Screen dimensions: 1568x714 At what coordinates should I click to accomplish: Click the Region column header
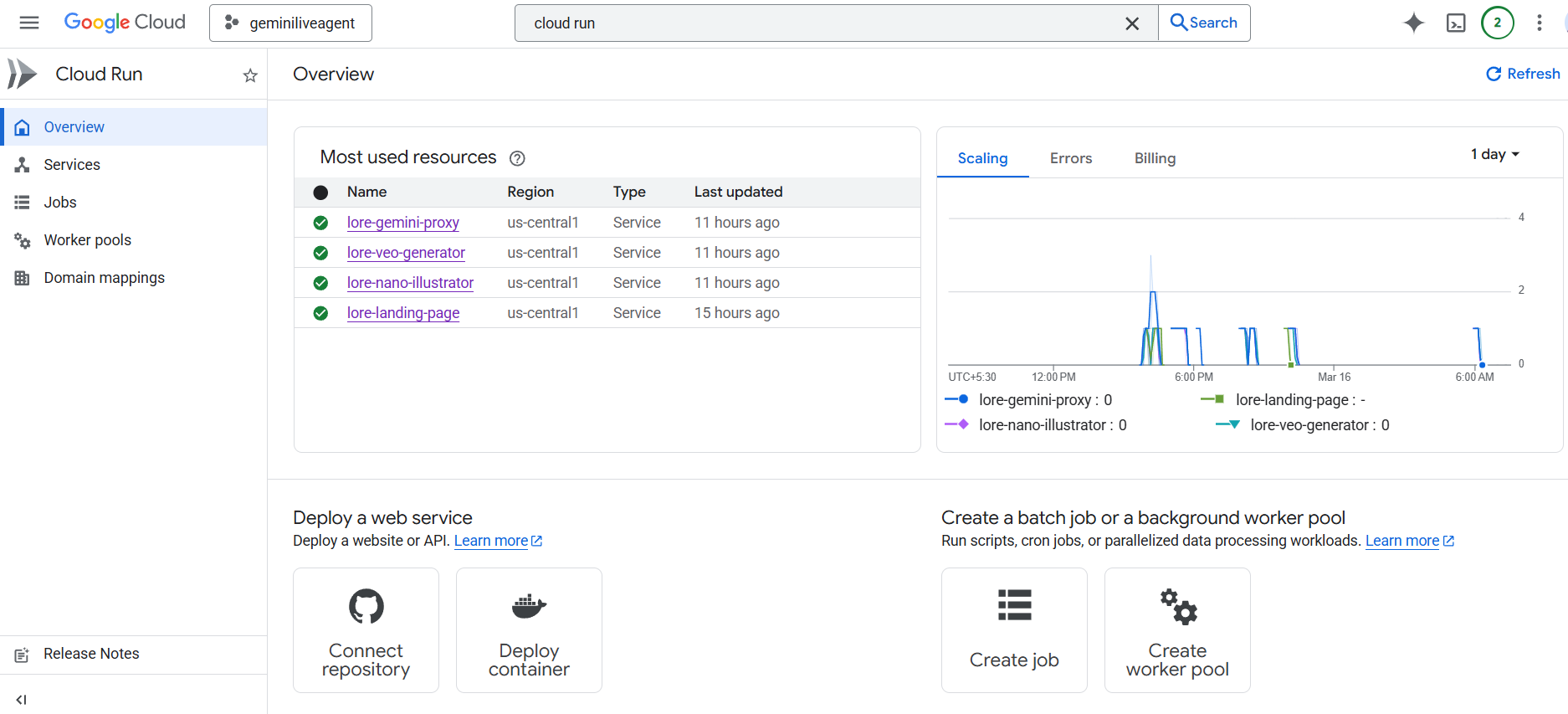tap(530, 192)
